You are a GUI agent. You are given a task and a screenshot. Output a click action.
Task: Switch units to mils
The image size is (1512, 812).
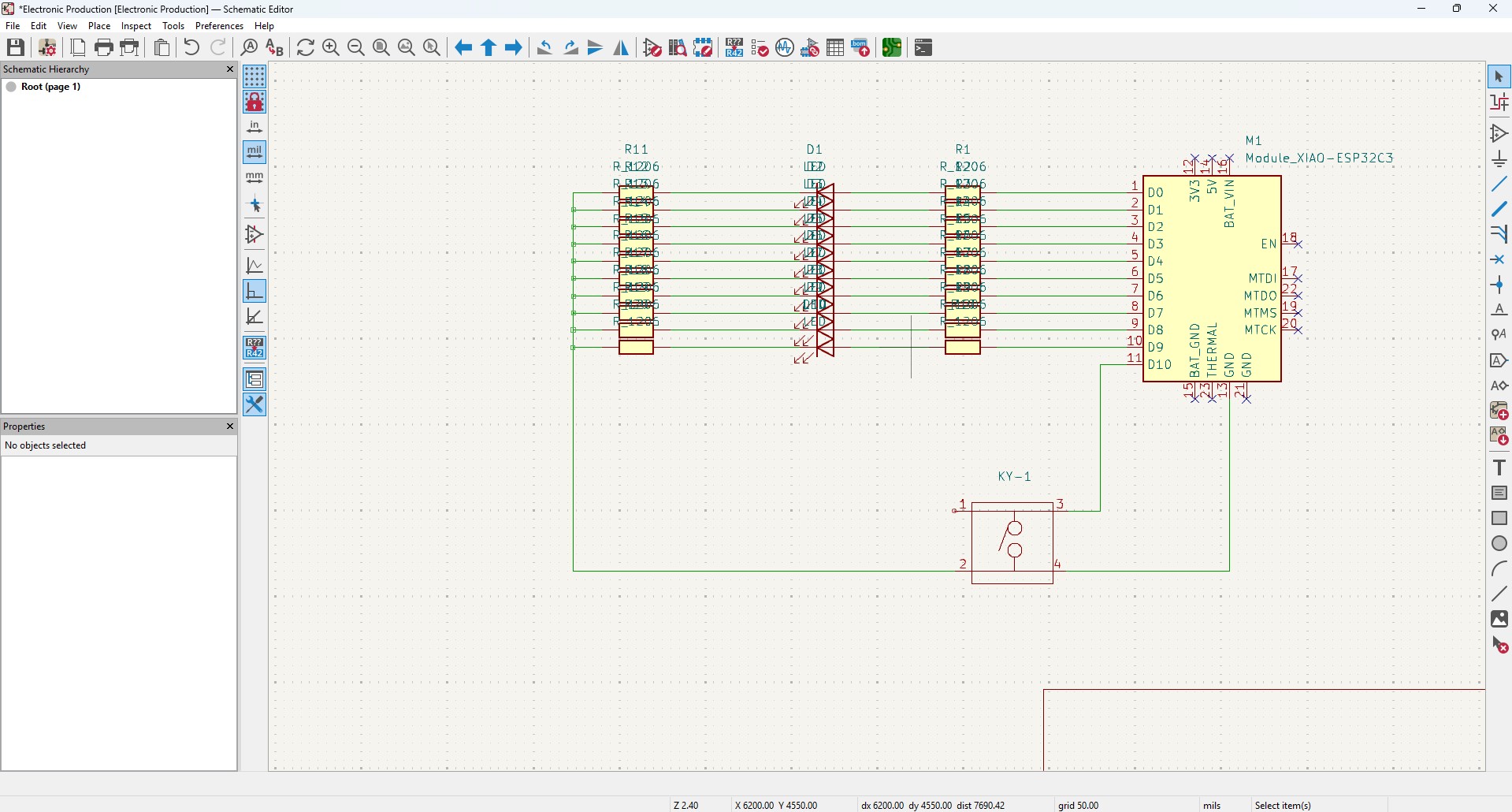(254, 152)
